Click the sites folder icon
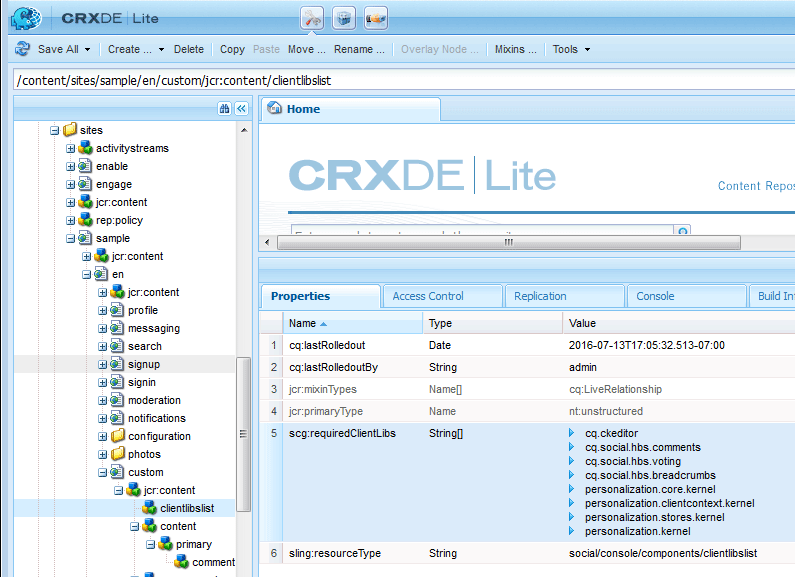795x577 pixels. click(x=70, y=130)
